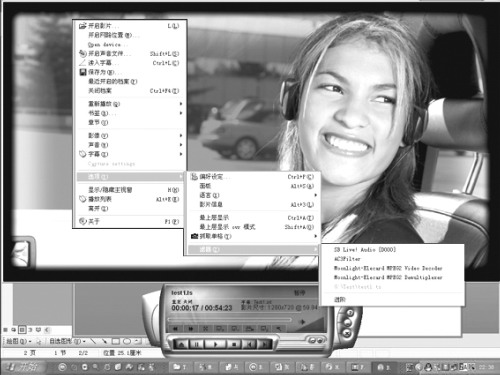The image size is (500, 375).
Task: Choose Open device menu entry
Action: point(130,44)
